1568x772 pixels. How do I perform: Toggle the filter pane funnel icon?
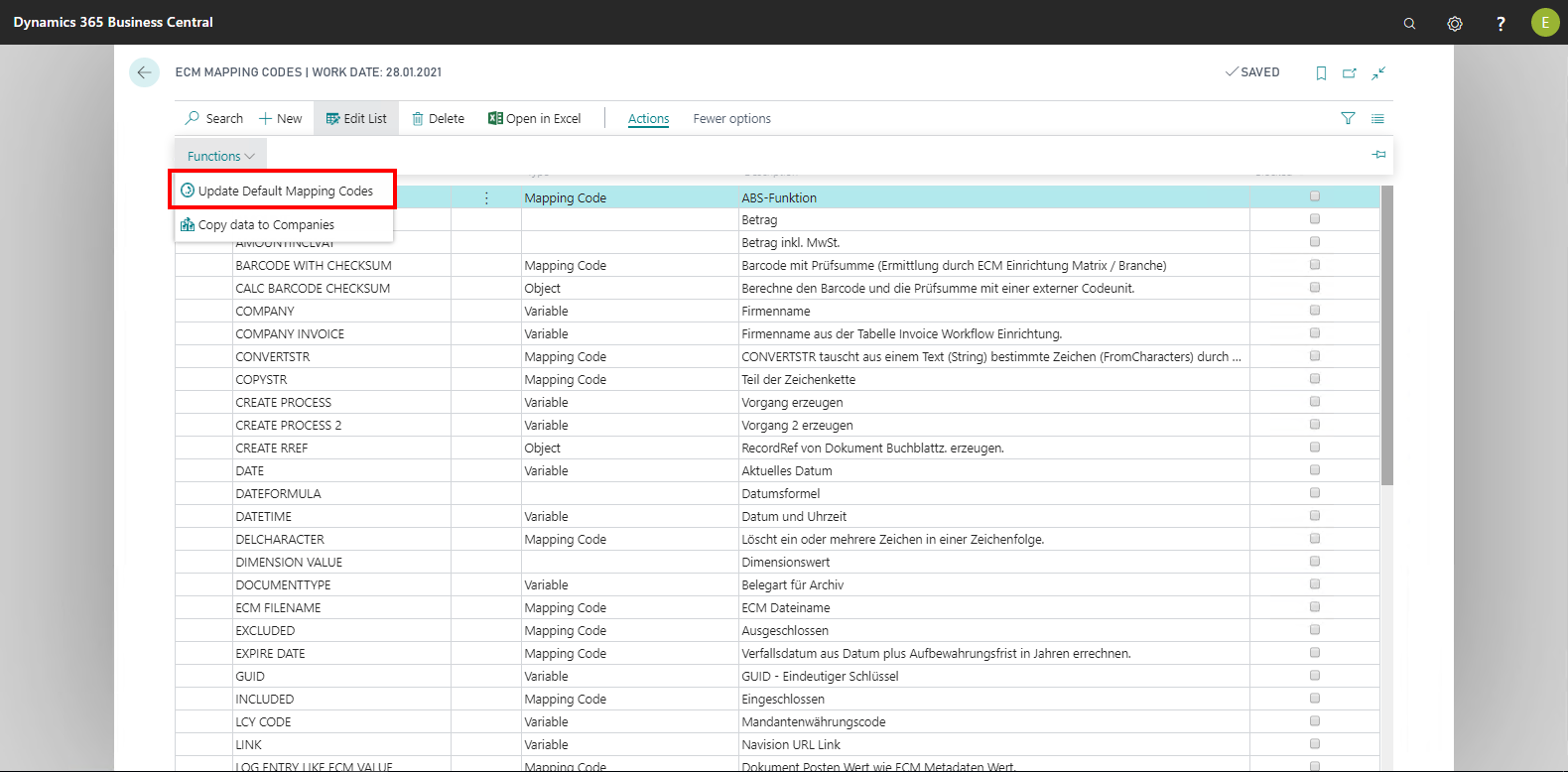(1348, 119)
